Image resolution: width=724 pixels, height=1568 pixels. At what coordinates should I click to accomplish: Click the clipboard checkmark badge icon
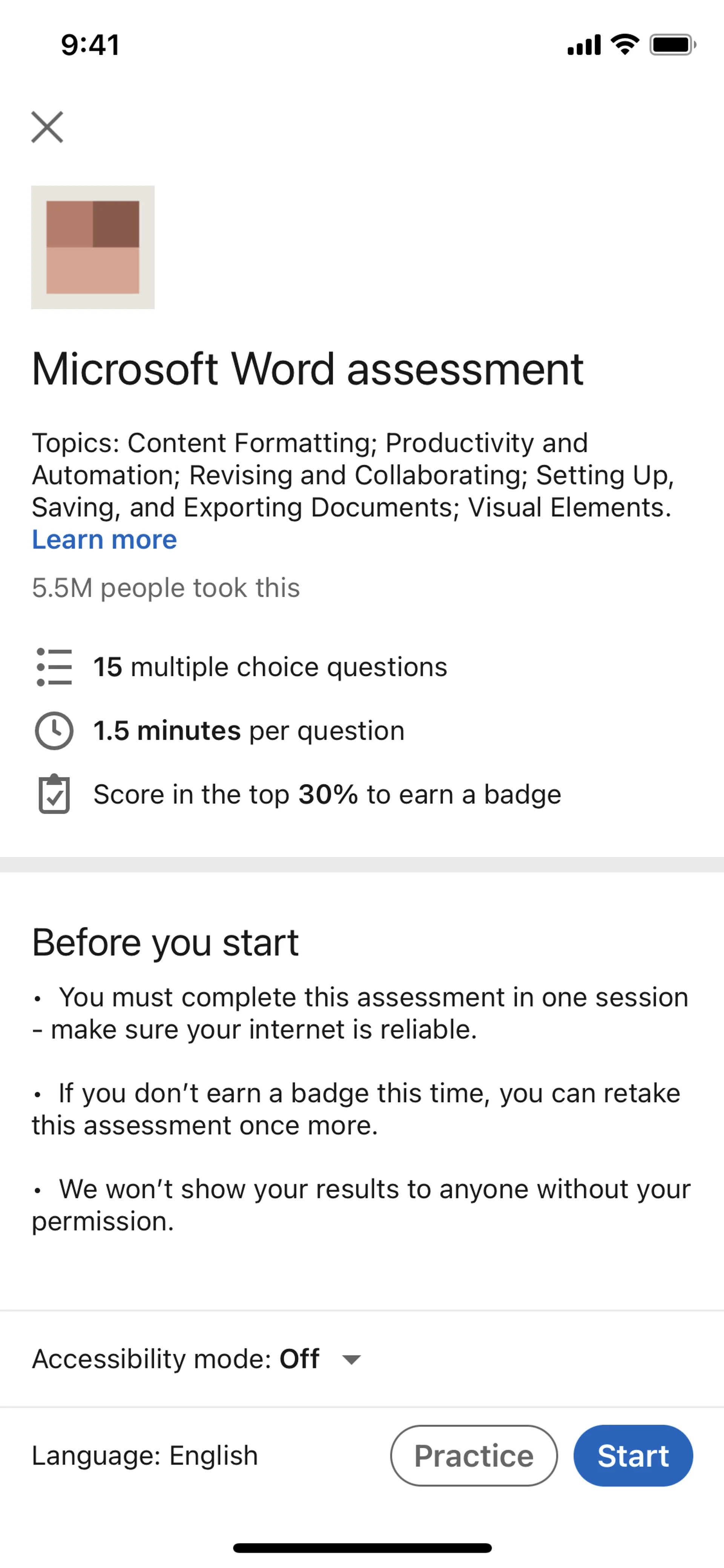(54, 794)
